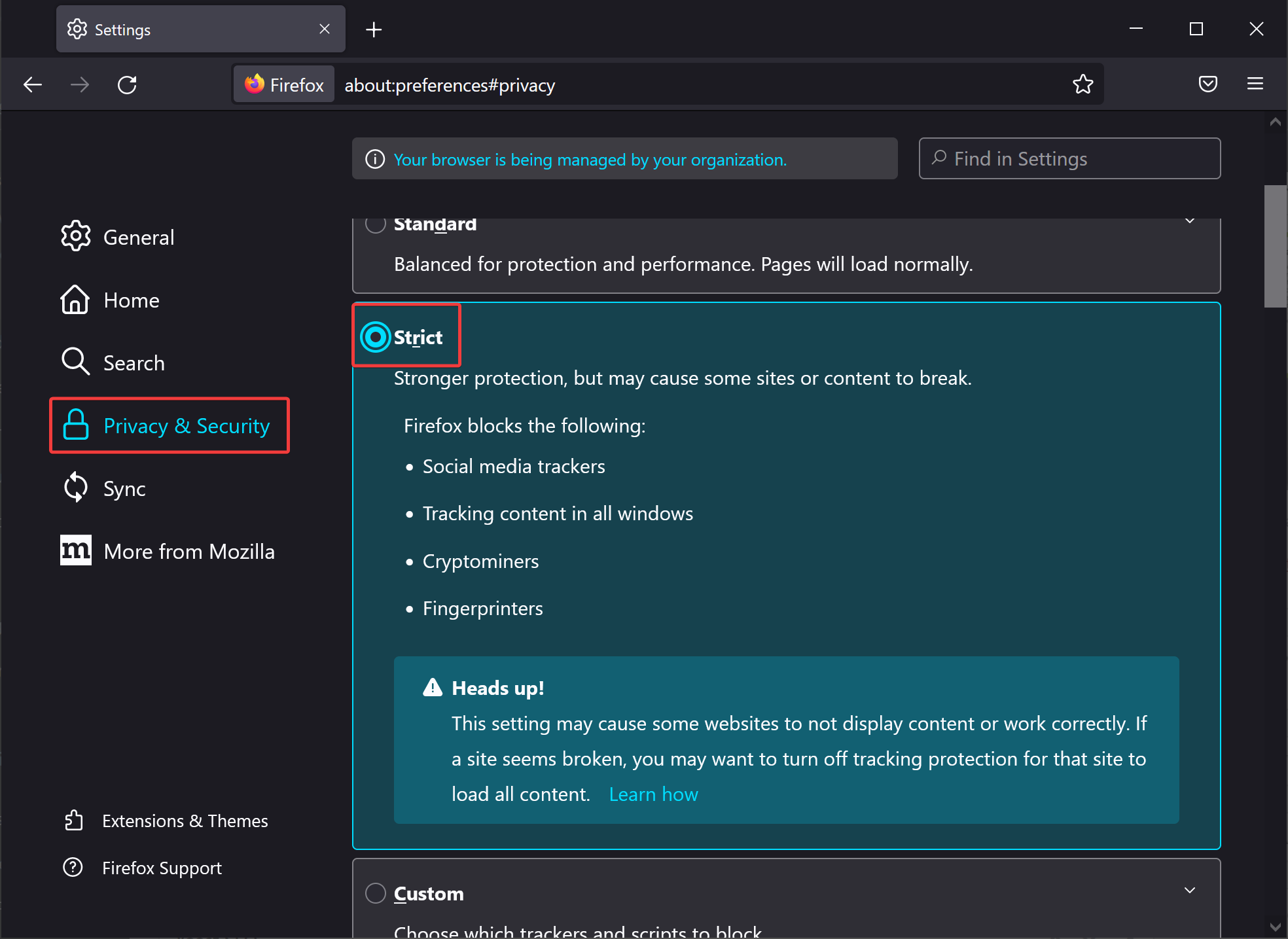The image size is (1288, 939).
Task: Click the Search magnifier sidebar icon
Action: pyautogui.click(x=75, y=361)
